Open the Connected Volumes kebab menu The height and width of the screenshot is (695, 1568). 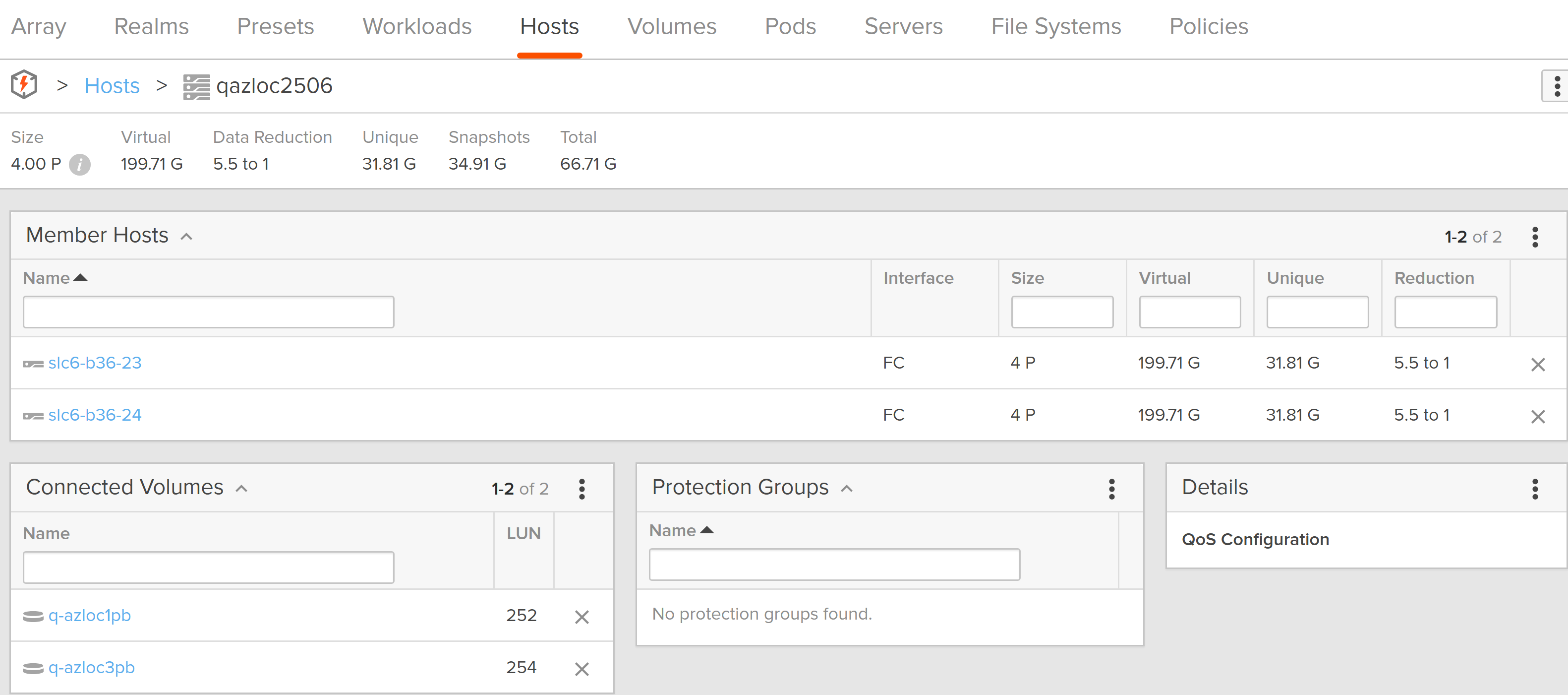582,488
